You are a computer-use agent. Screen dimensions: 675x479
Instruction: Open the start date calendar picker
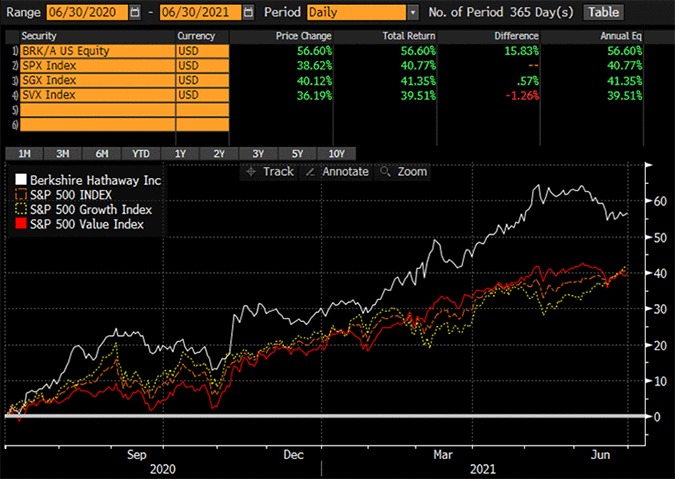[135, 12]
